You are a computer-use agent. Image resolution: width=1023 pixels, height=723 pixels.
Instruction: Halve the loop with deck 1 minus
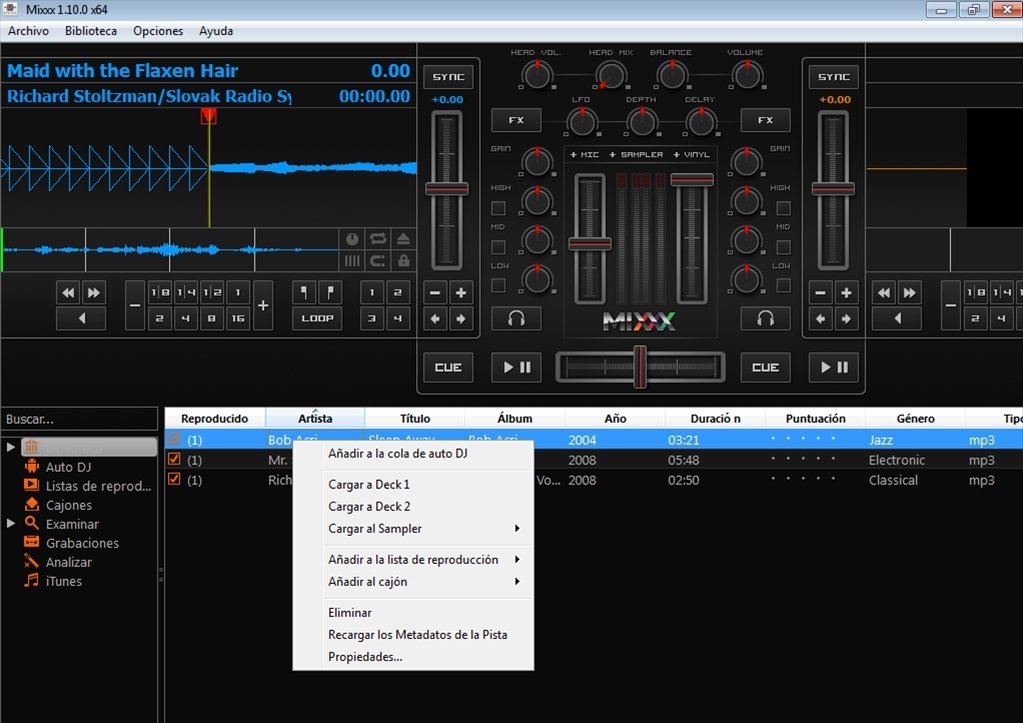(135, 305)
